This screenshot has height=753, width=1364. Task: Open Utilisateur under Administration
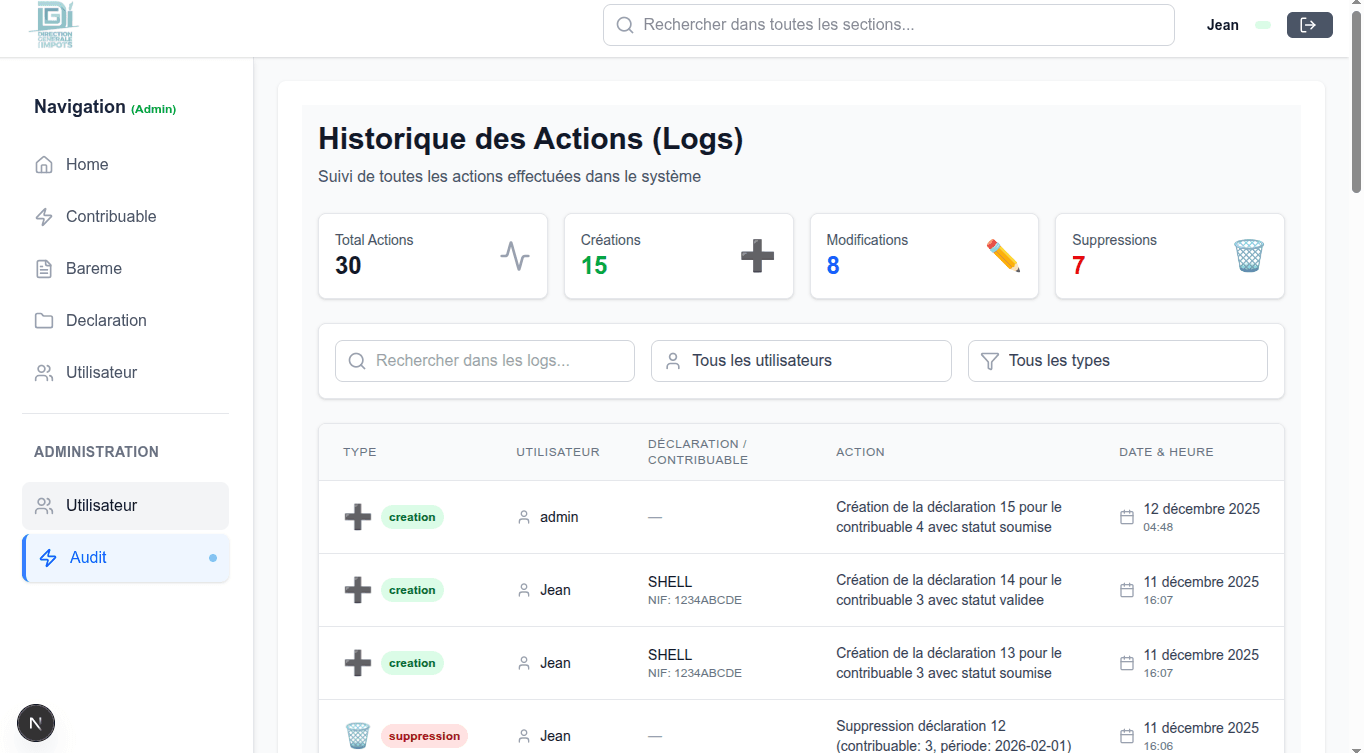pos(126,506)
